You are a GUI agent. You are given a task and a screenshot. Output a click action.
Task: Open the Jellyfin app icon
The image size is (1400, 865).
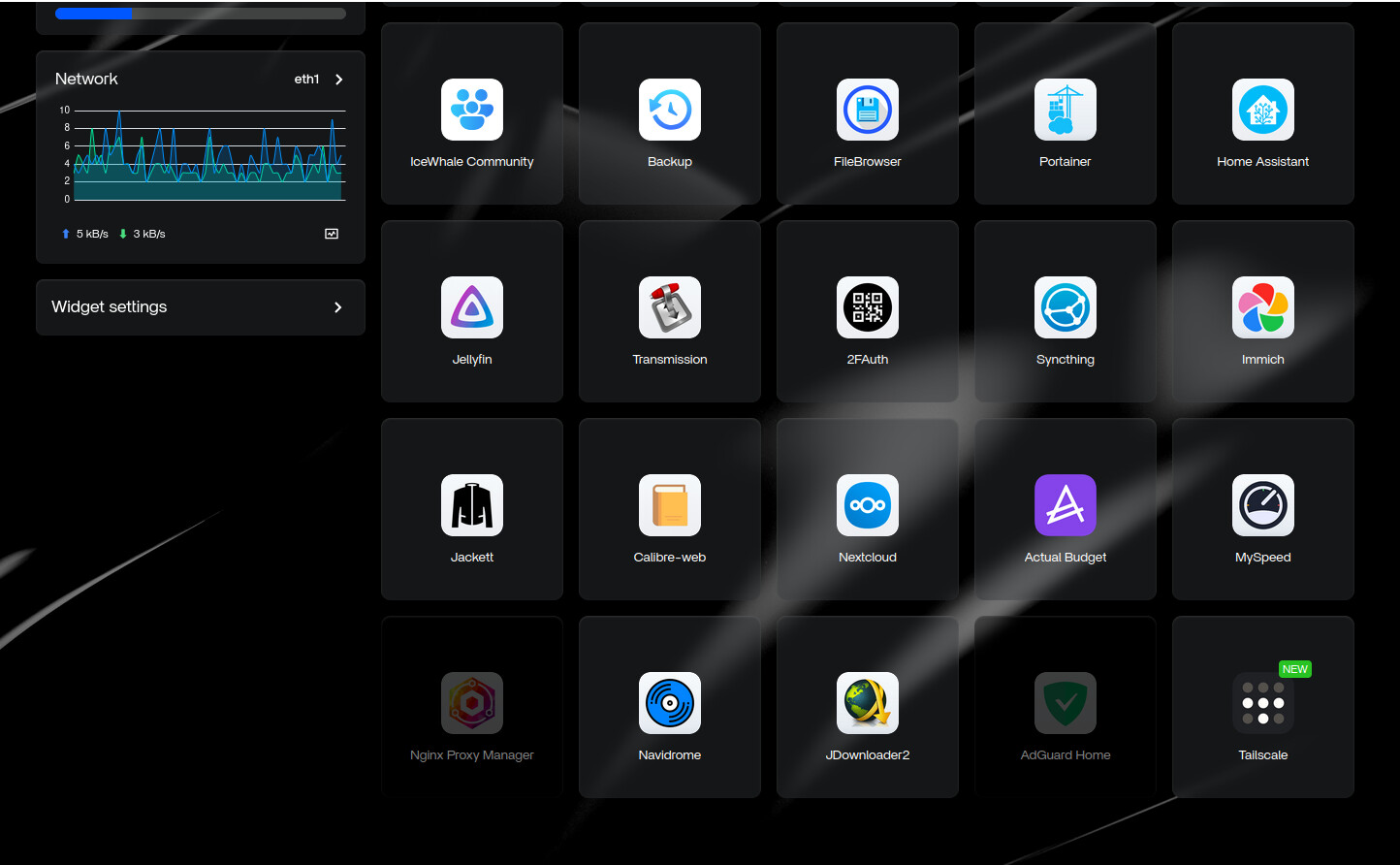pyautogui.click(x=471, y=307)
